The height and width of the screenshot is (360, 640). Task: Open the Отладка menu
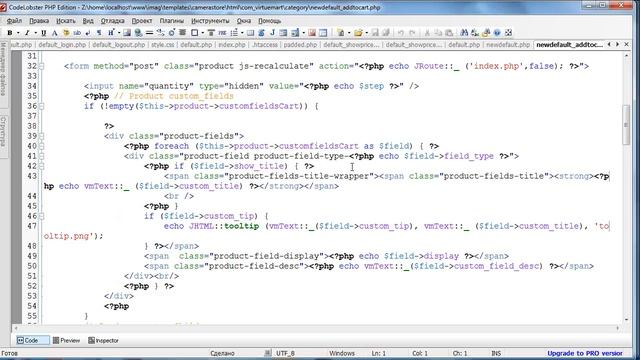point(113,20)
